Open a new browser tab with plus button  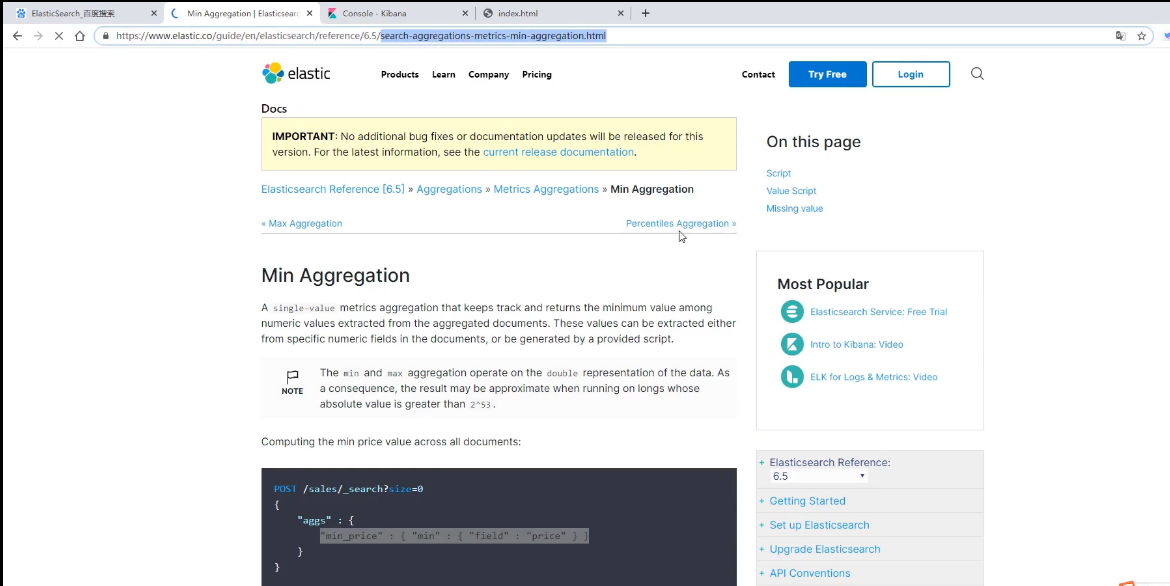coord(645,13)
